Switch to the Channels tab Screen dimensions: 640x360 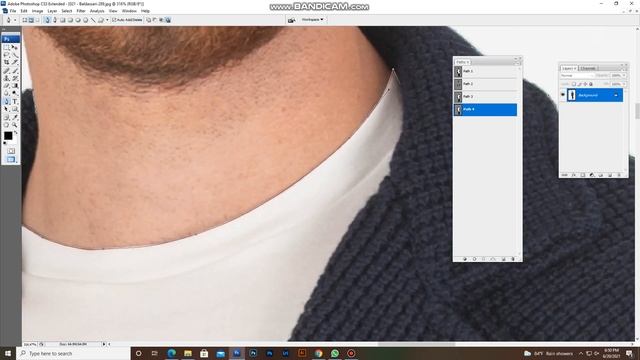588,68
